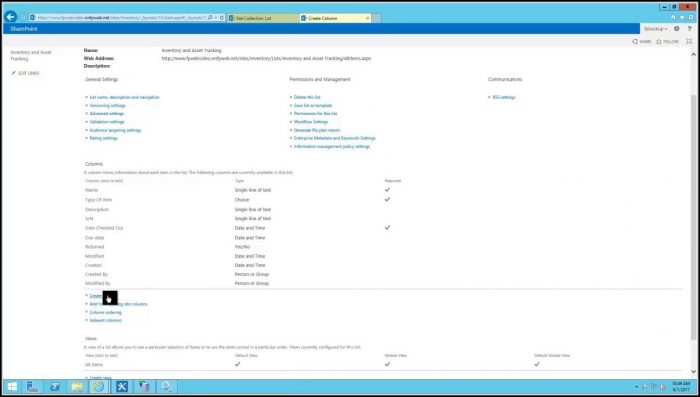700x397 pixels.
Task: Click Create view link
Action: tap(100, 378)
